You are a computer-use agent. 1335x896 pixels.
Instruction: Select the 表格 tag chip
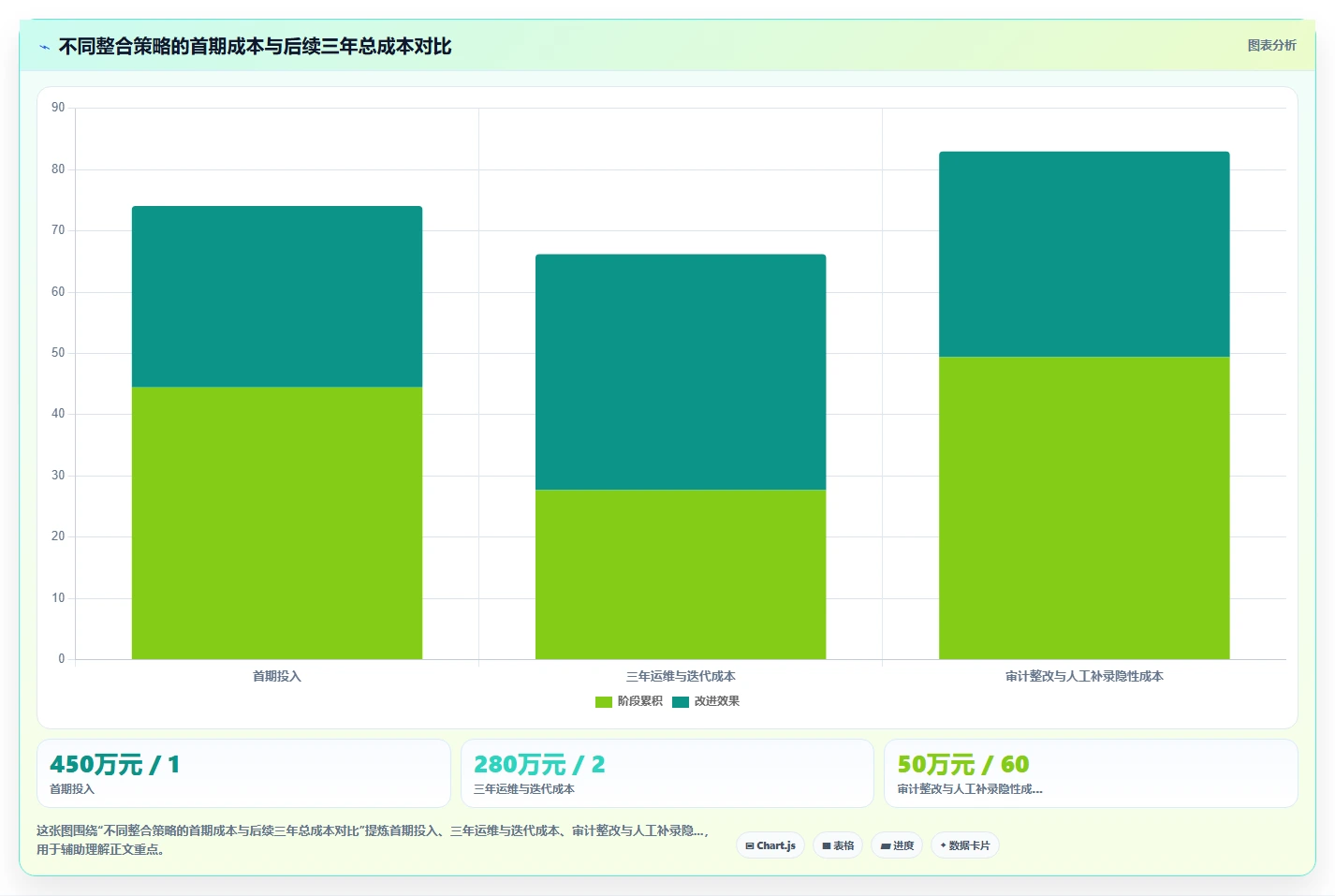(x=838, y=845)
